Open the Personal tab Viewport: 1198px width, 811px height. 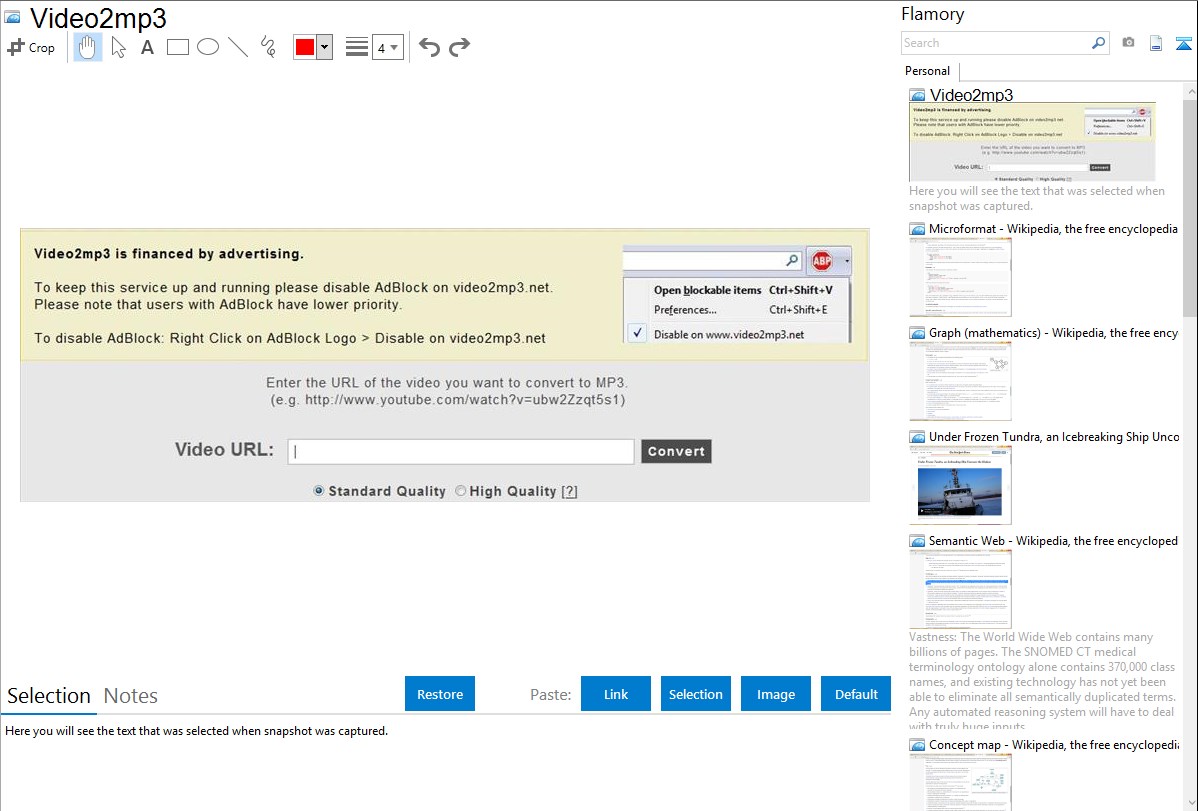pos(928,70)
